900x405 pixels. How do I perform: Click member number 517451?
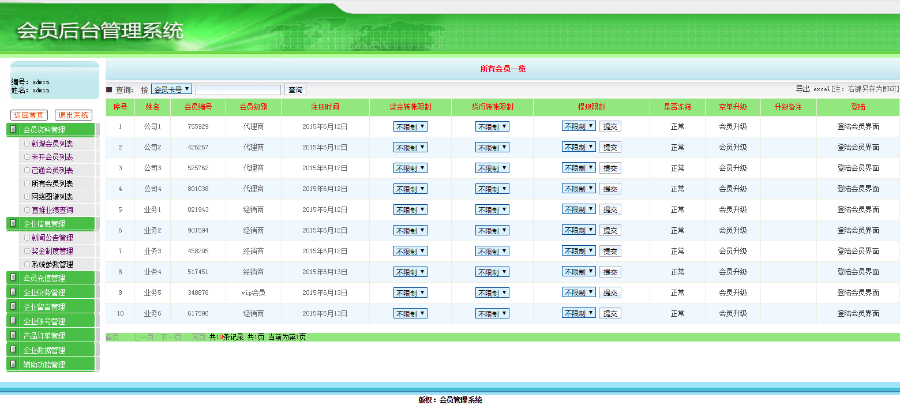[198, 272]
